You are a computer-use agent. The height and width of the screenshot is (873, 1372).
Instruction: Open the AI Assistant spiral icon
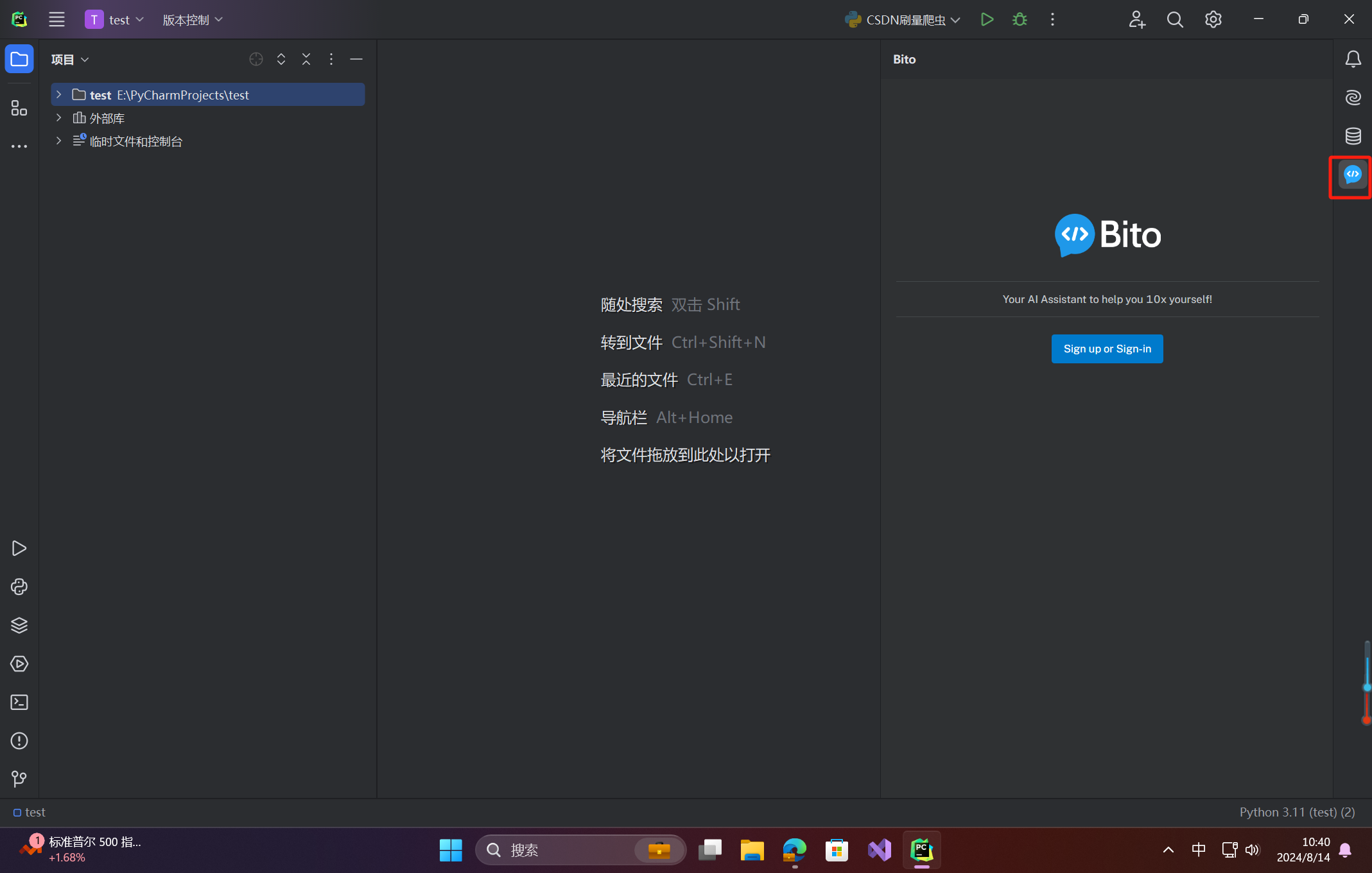click(1353, 98)
